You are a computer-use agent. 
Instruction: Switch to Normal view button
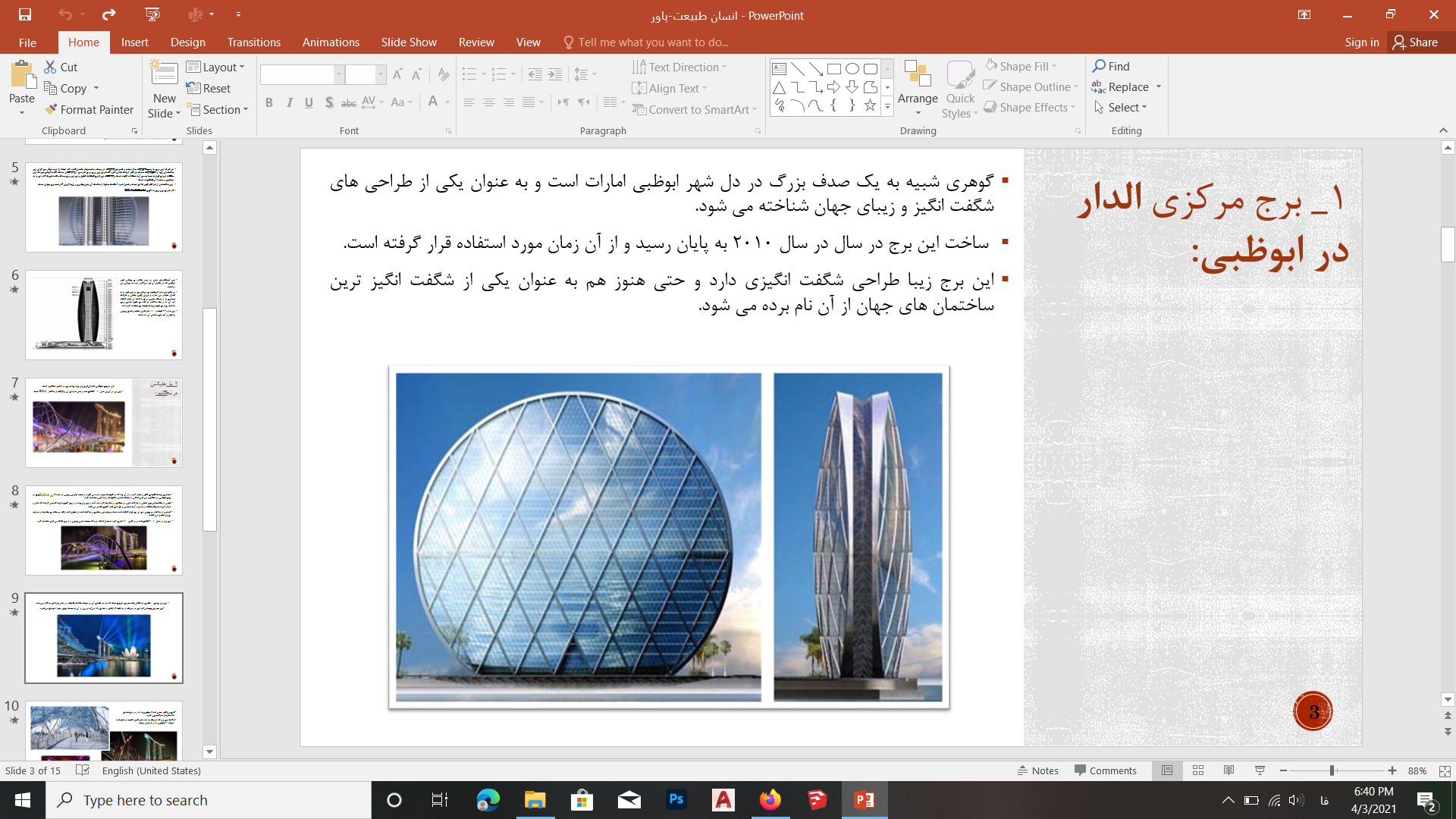1167,770
